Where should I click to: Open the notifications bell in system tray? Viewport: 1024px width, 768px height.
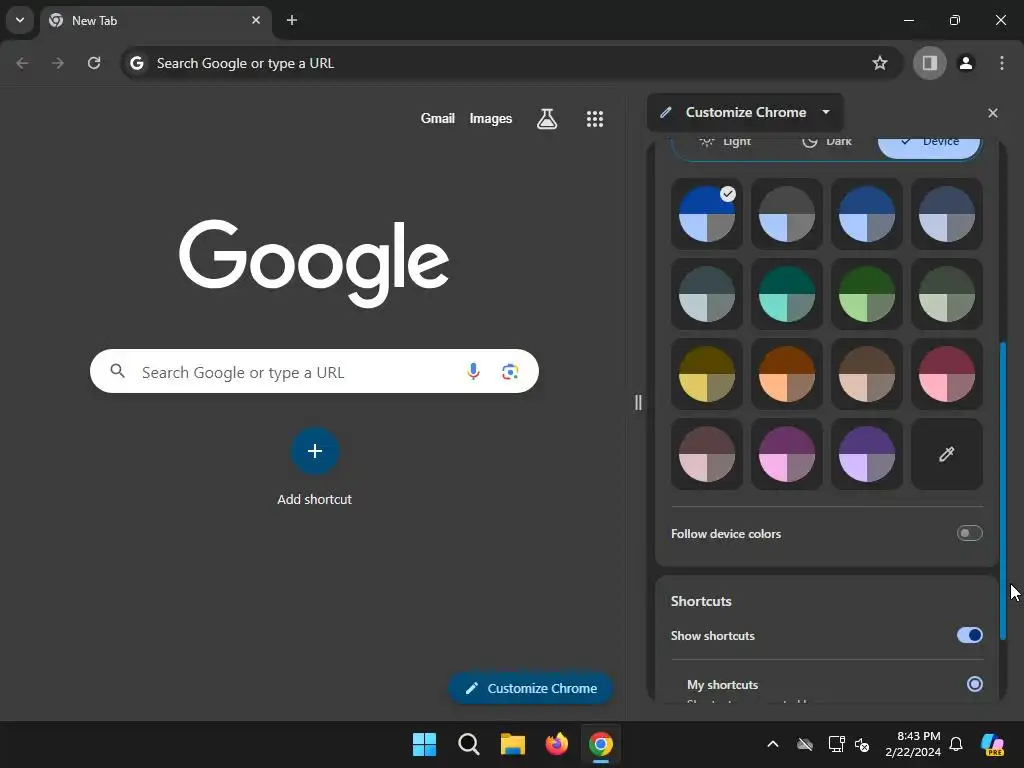(x=955, y=744)
